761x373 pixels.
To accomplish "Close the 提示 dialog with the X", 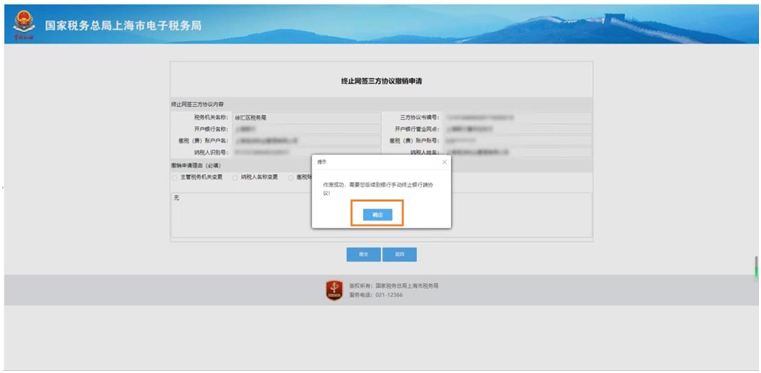I will point(444,162).
